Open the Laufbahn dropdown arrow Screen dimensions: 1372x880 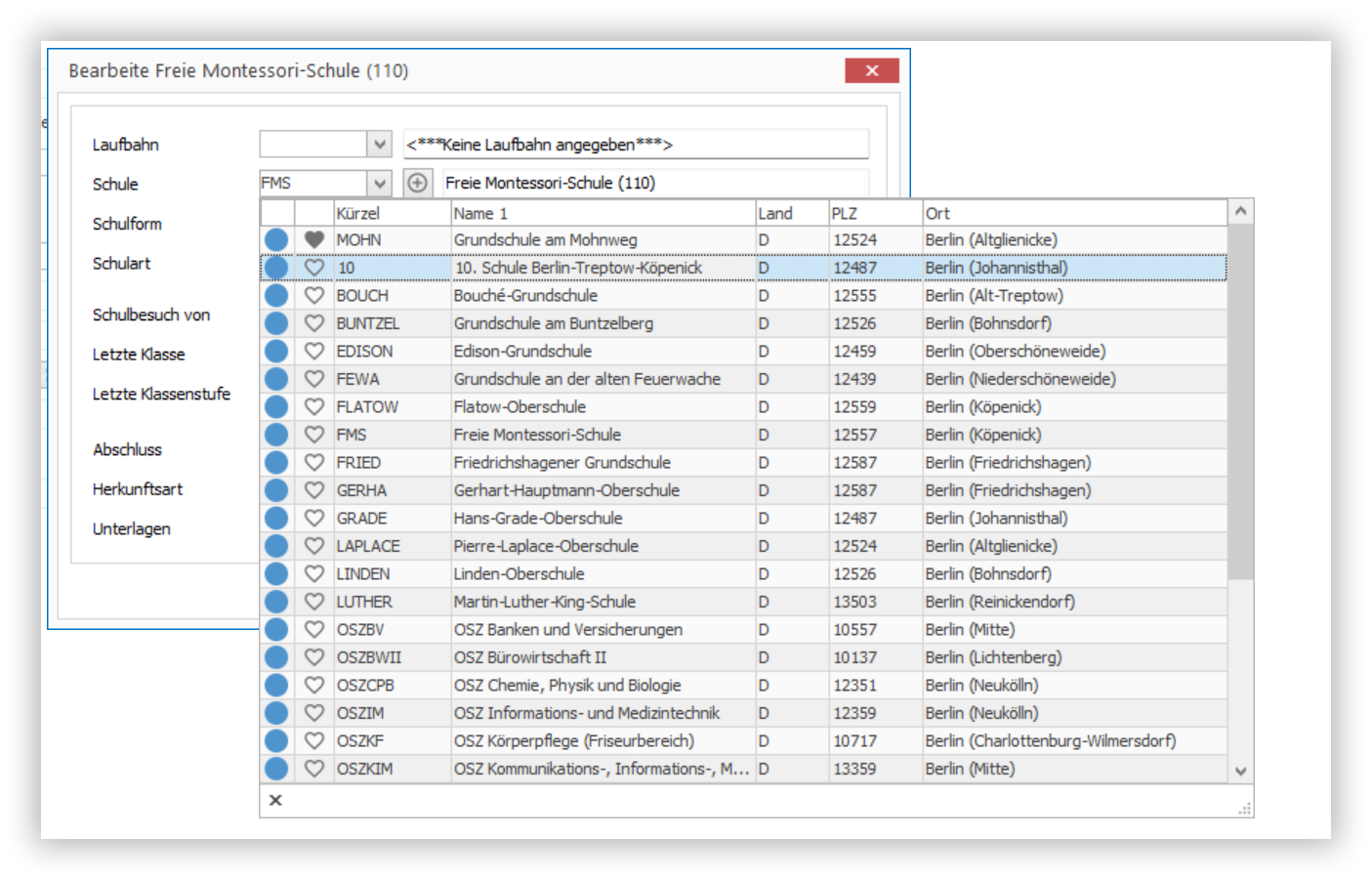coord(380,145)
